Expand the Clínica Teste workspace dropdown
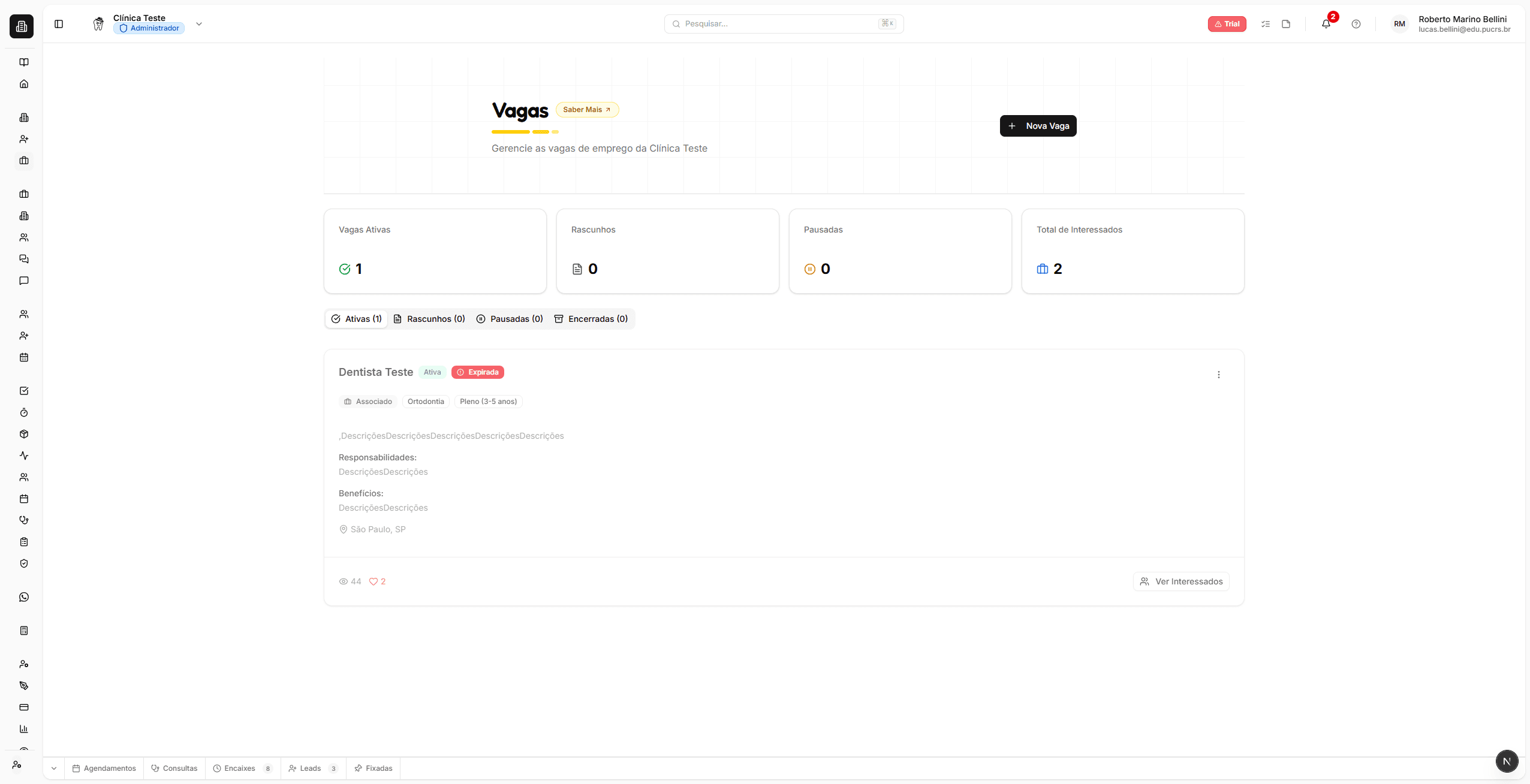 point(199,24)
